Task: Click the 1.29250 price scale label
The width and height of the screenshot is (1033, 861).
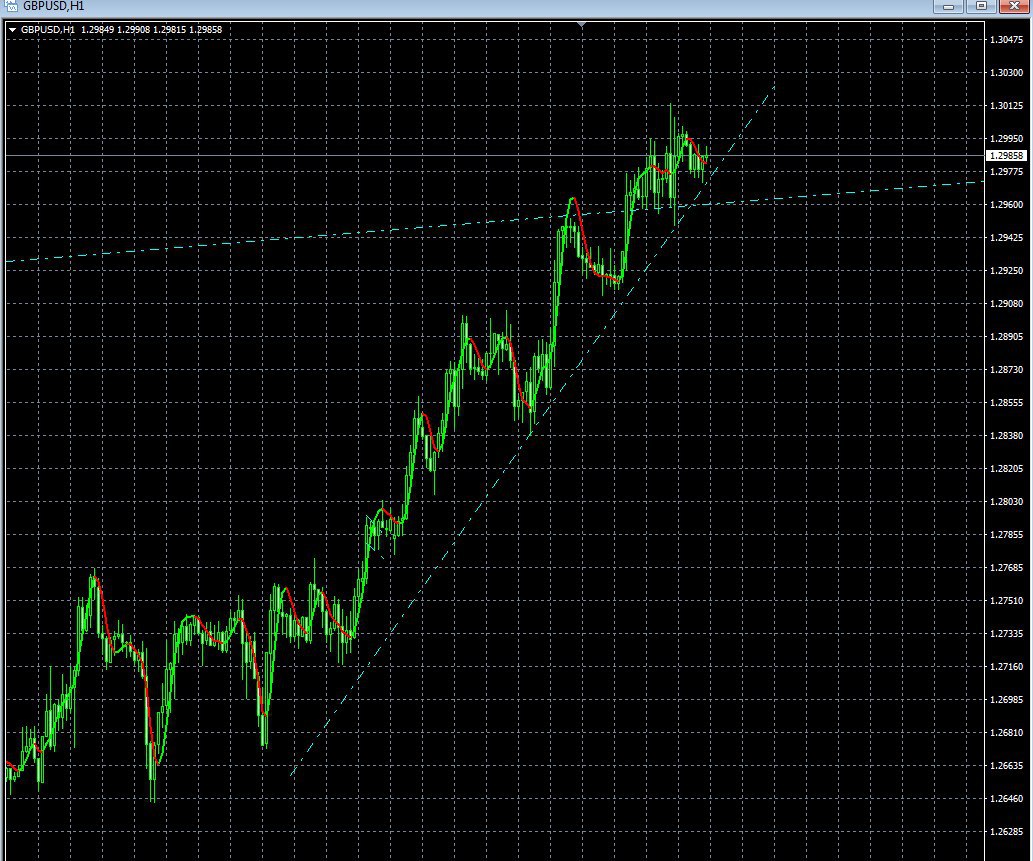Action: (1006, 270)
